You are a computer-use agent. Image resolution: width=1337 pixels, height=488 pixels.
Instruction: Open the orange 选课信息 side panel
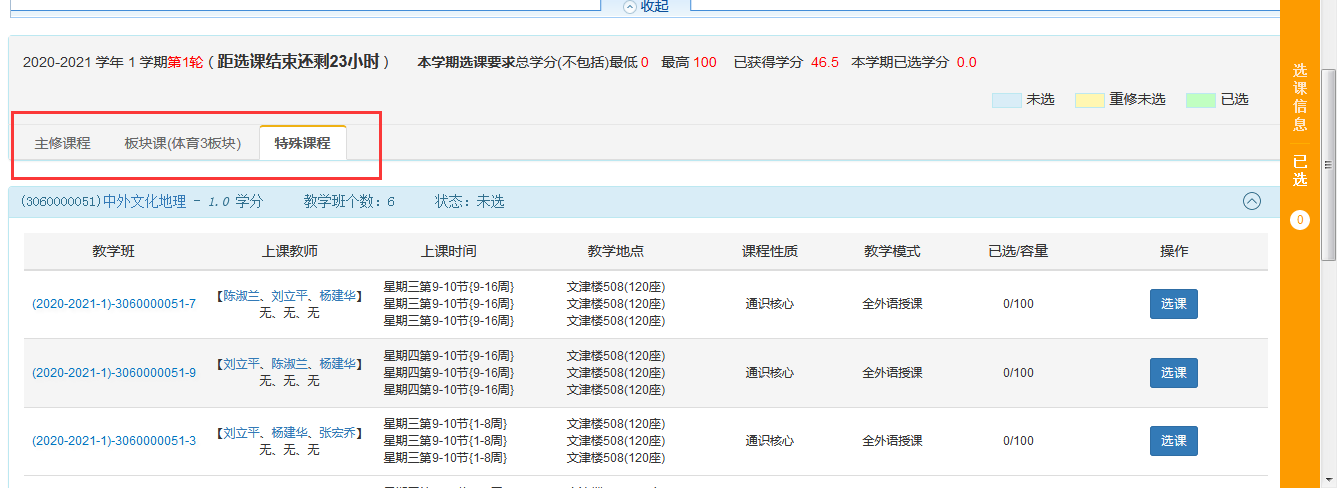(1299, 98)
